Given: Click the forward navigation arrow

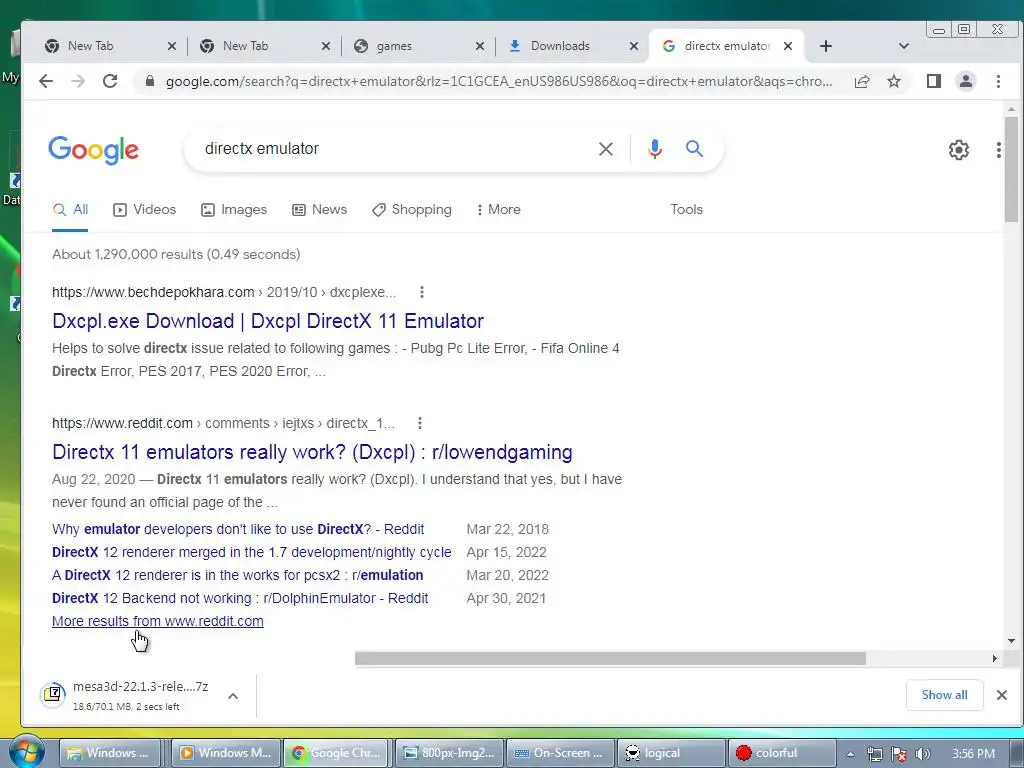Looking at the screenshot, I should 78,81.
